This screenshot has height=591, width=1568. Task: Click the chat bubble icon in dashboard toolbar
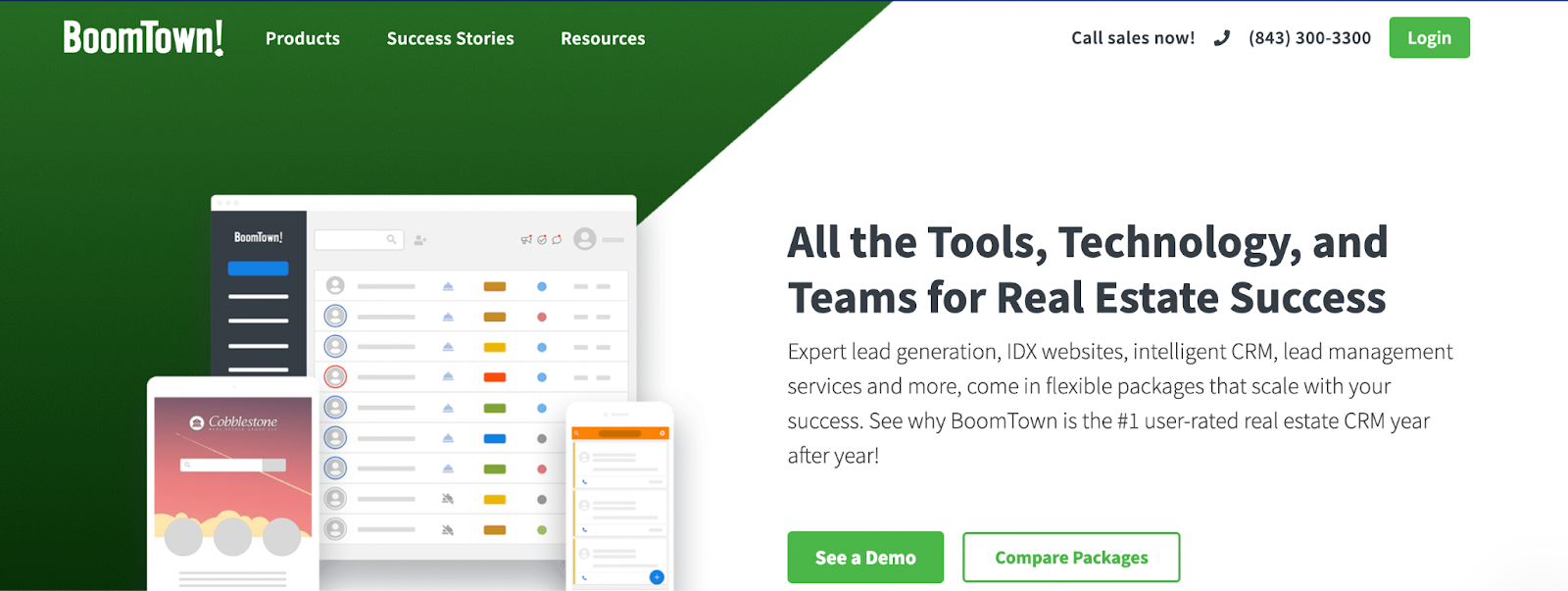(557, 239)
